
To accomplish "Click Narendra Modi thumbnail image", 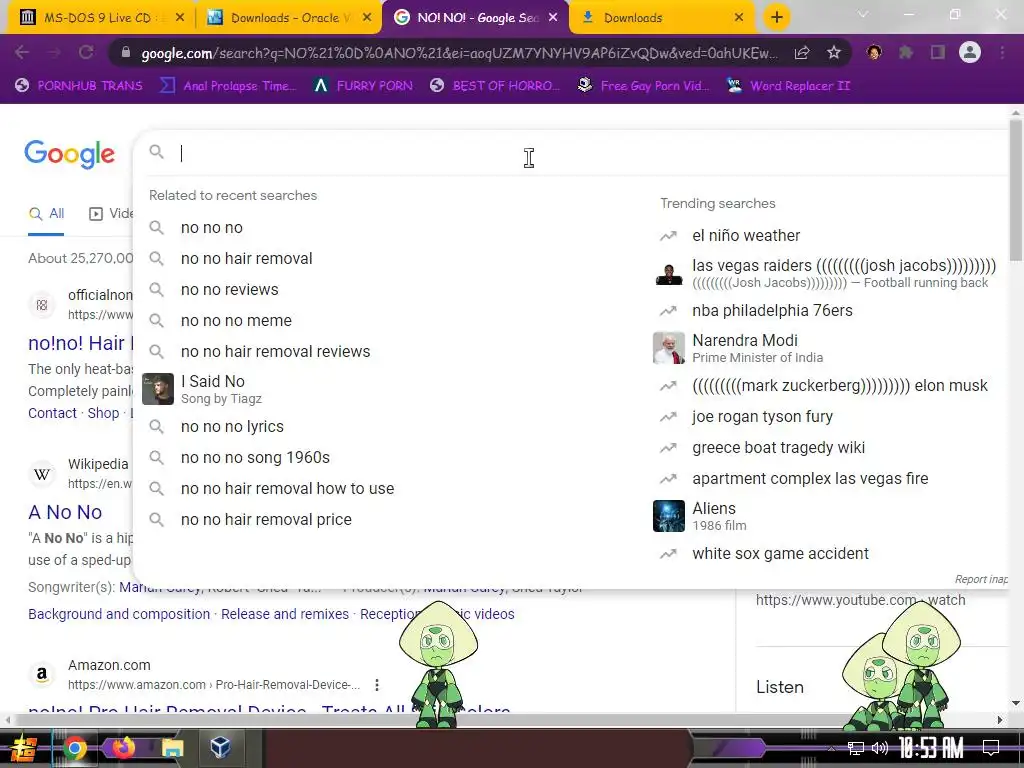I will point(669,348).
